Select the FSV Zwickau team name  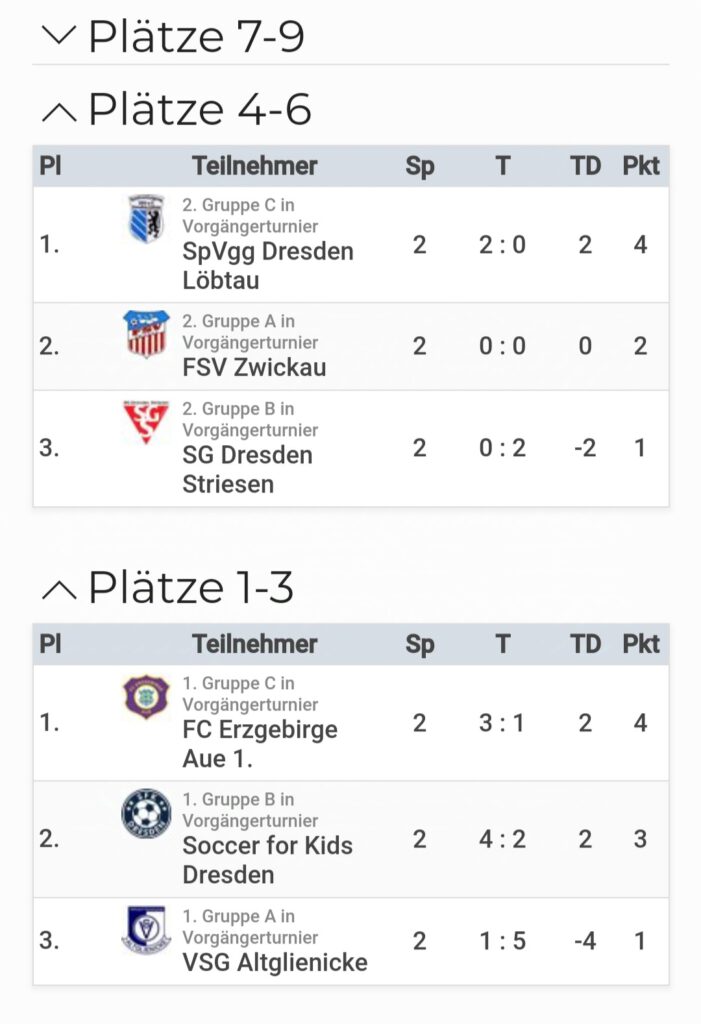(x=254, y=368)
